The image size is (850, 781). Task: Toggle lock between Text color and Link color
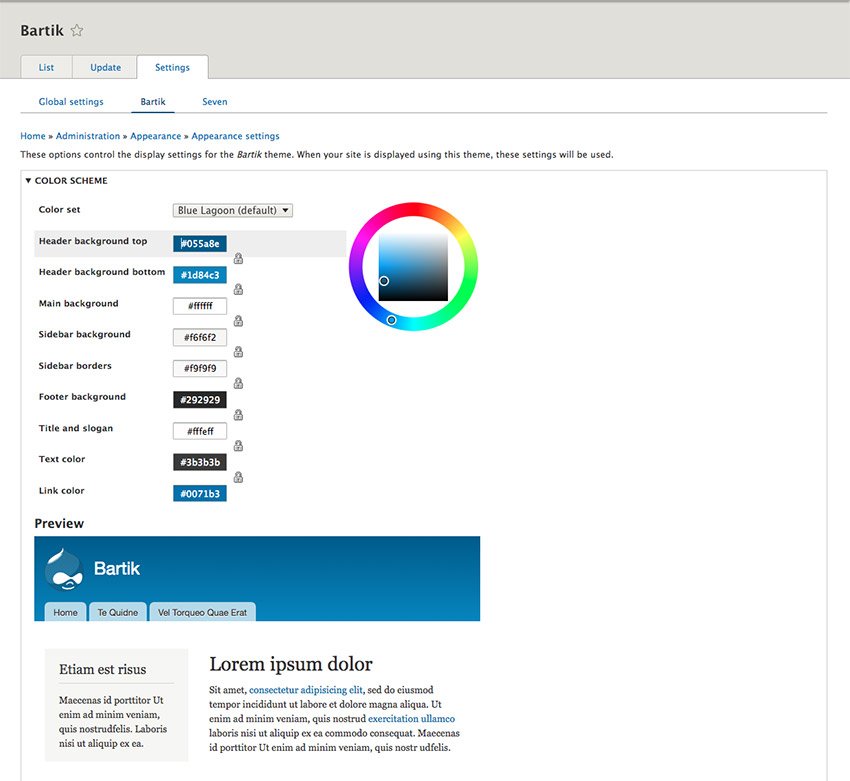pos(238,477)
